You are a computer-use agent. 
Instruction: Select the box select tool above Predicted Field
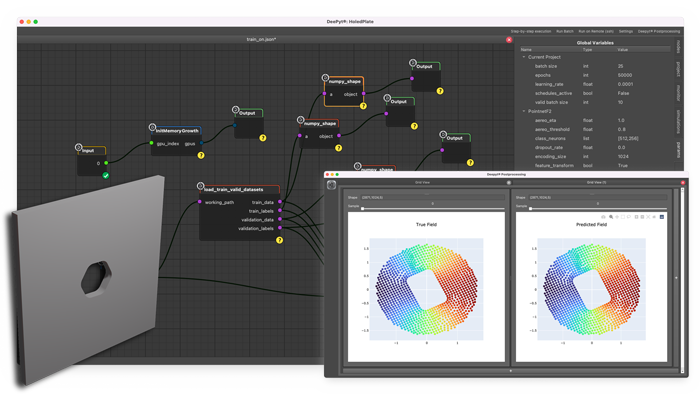point(623,217)
